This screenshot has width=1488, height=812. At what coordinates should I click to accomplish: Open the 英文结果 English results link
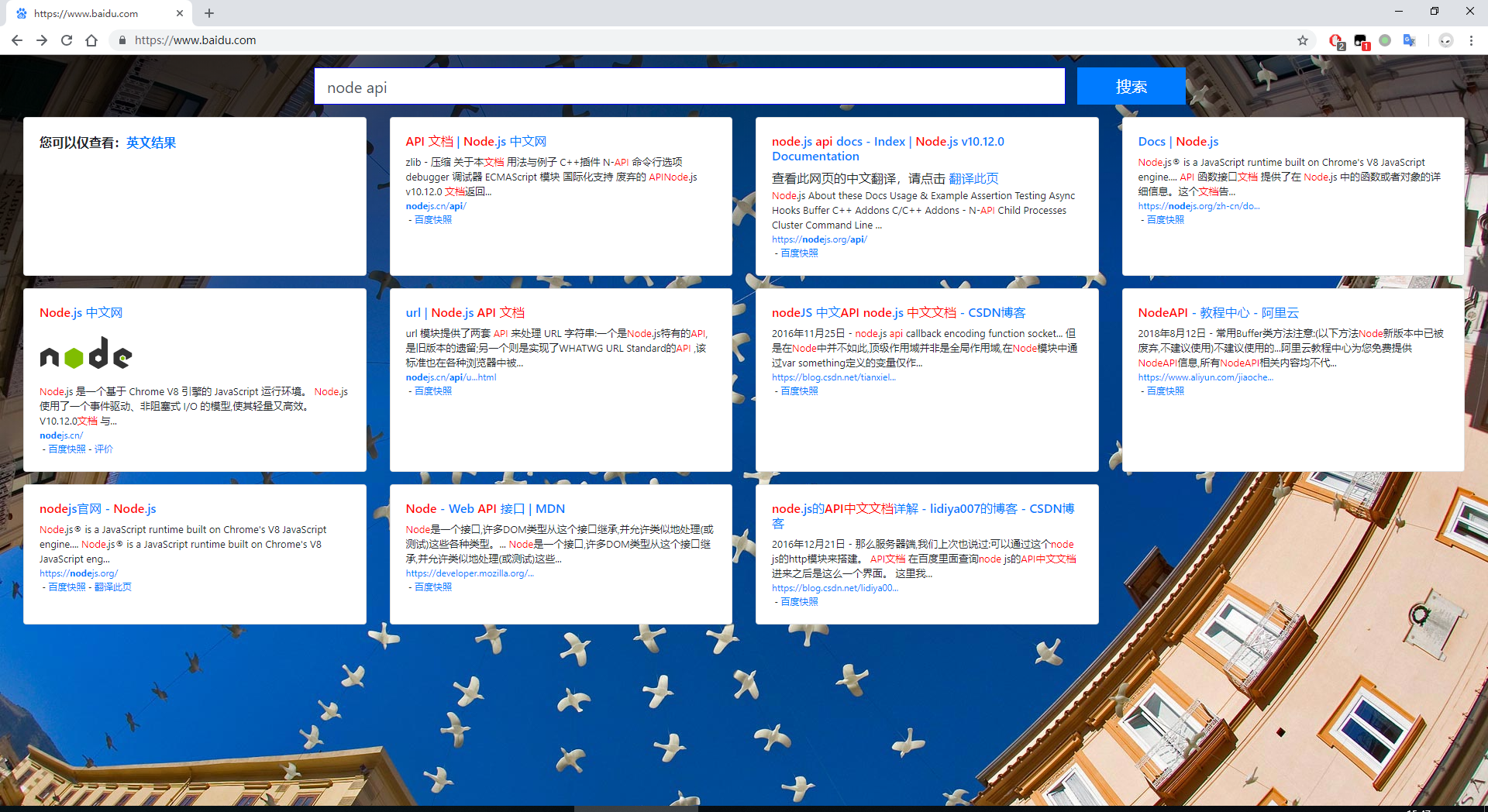pyautogui.click(x=151, y=143)
